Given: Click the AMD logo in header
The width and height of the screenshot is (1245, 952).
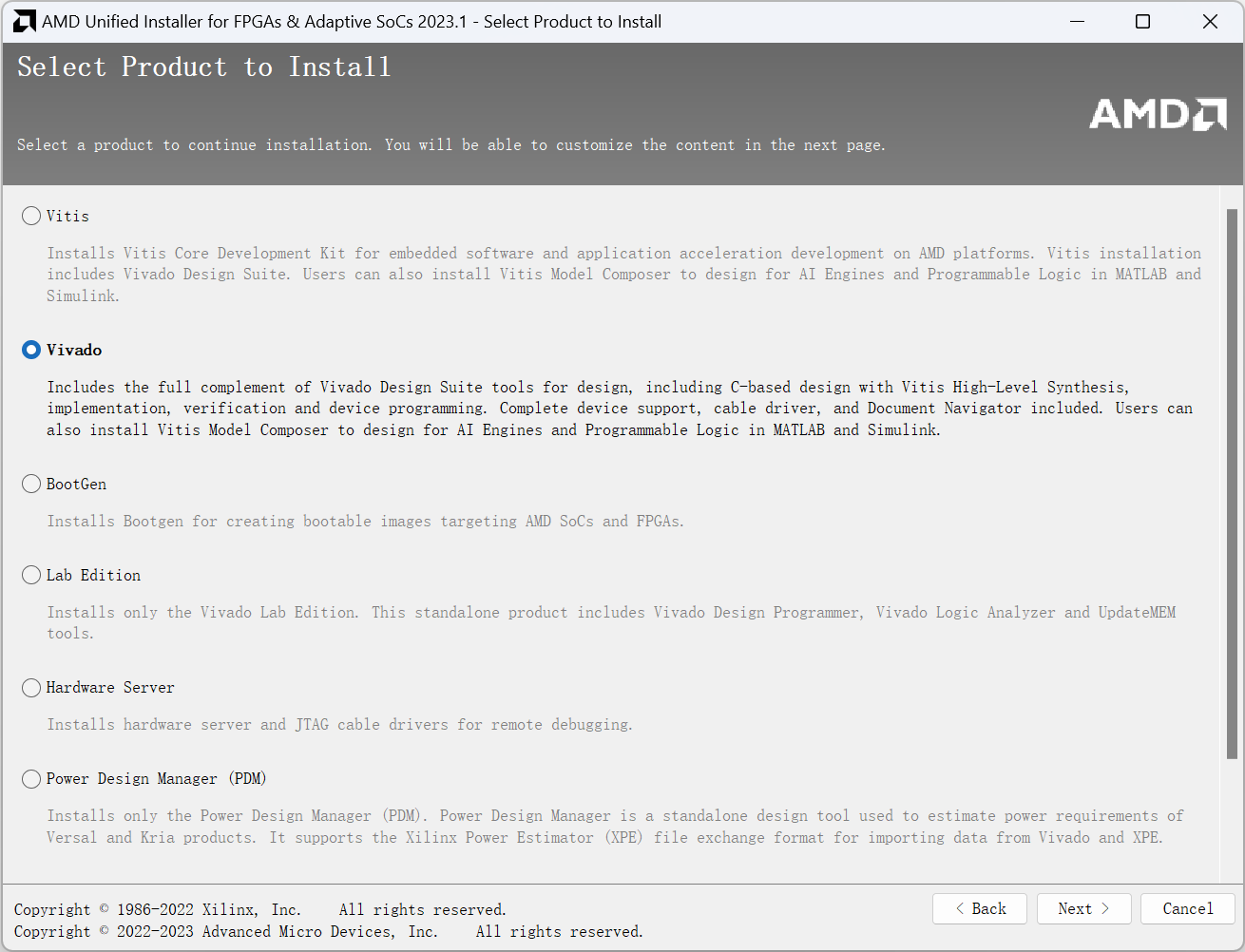Looking at the screenshot, I should click(1157, 114).
